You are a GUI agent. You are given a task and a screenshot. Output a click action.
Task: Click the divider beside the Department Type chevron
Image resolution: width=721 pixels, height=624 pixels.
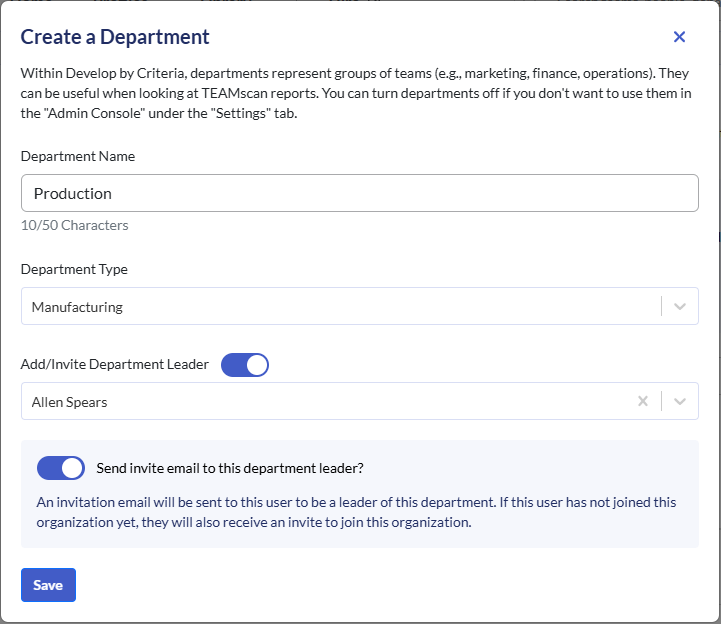pos(661,307)
